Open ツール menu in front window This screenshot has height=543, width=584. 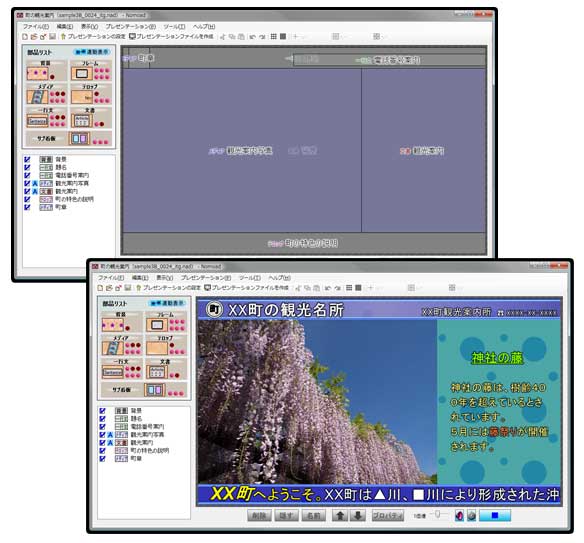click(250, 278)
